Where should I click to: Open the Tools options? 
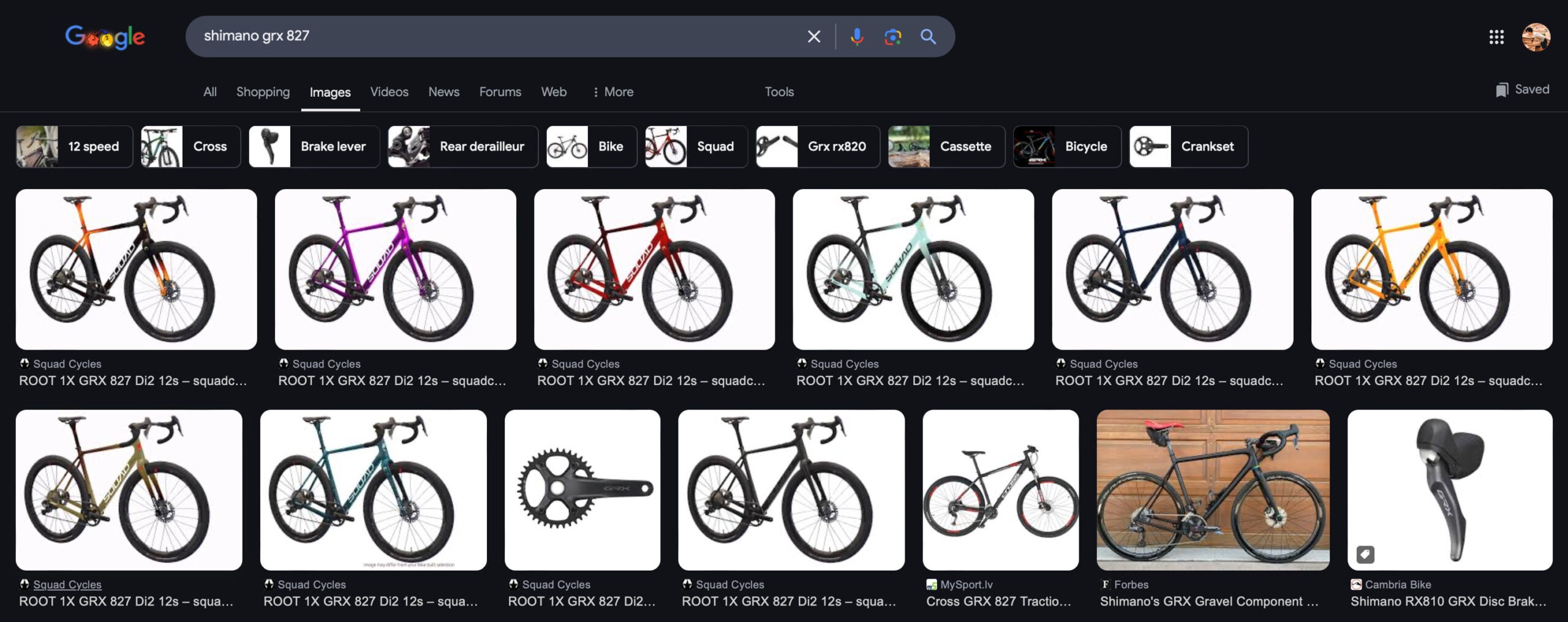click(778, 92)
